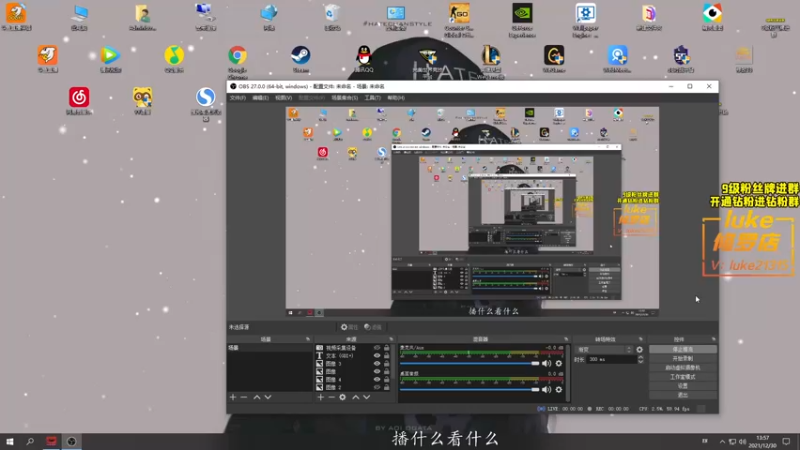The width and height of the screenshot is (800, 450).
Task: Pop out the 控件 dock panel
Action: pyautogui.click(x=713, y=339)
